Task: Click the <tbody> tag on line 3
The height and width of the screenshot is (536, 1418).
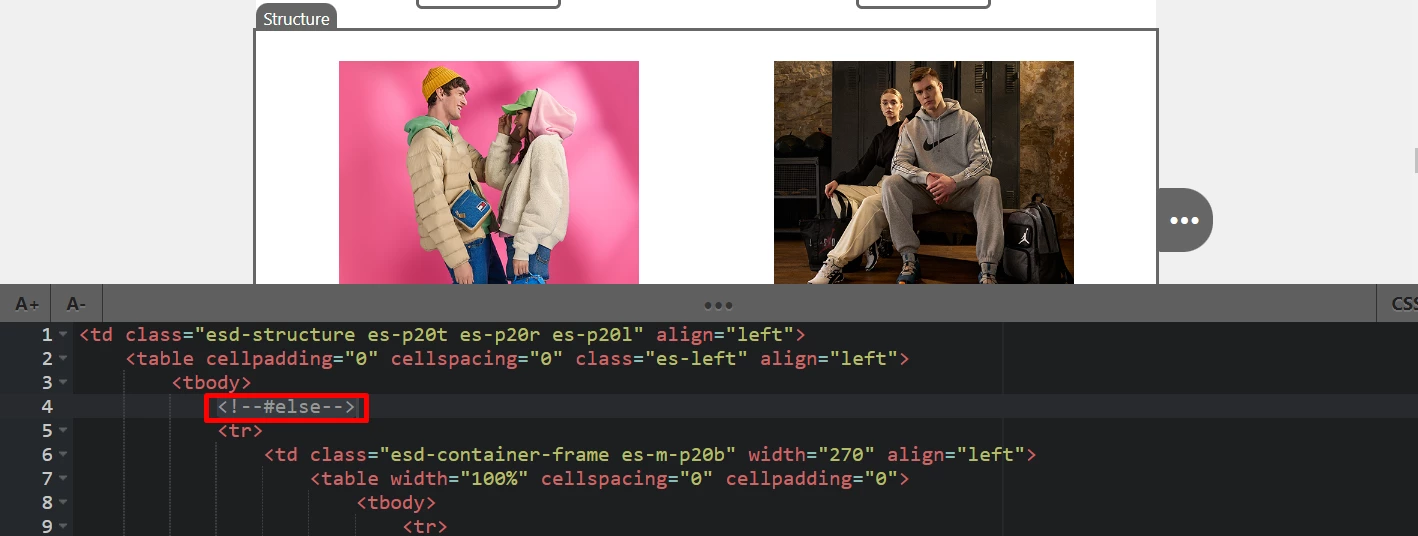Action: click(211, 382)
